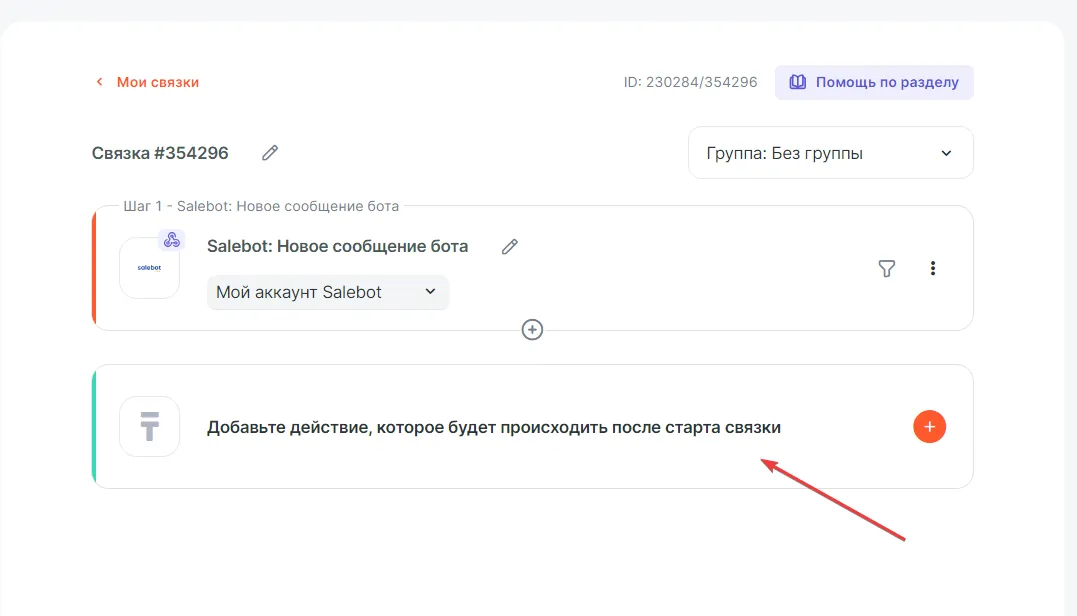Click the Добавьте действие prompt text
This screenshot has width=1077, height=616.
click(493, 427)
